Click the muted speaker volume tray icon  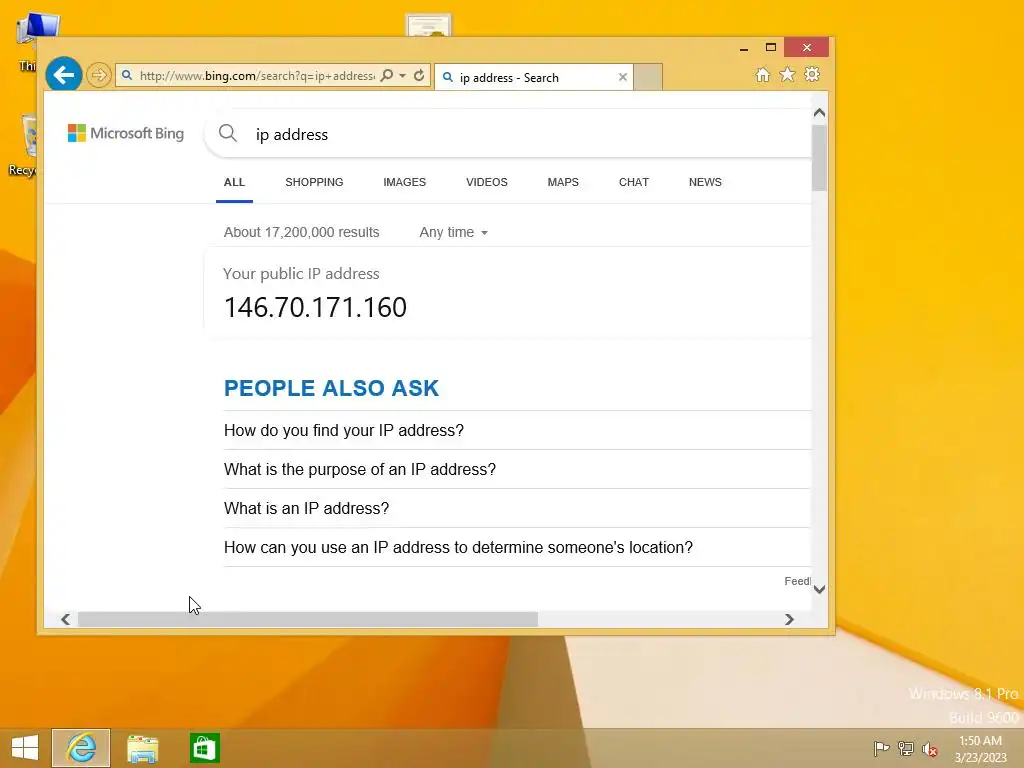tap(930, 749)
